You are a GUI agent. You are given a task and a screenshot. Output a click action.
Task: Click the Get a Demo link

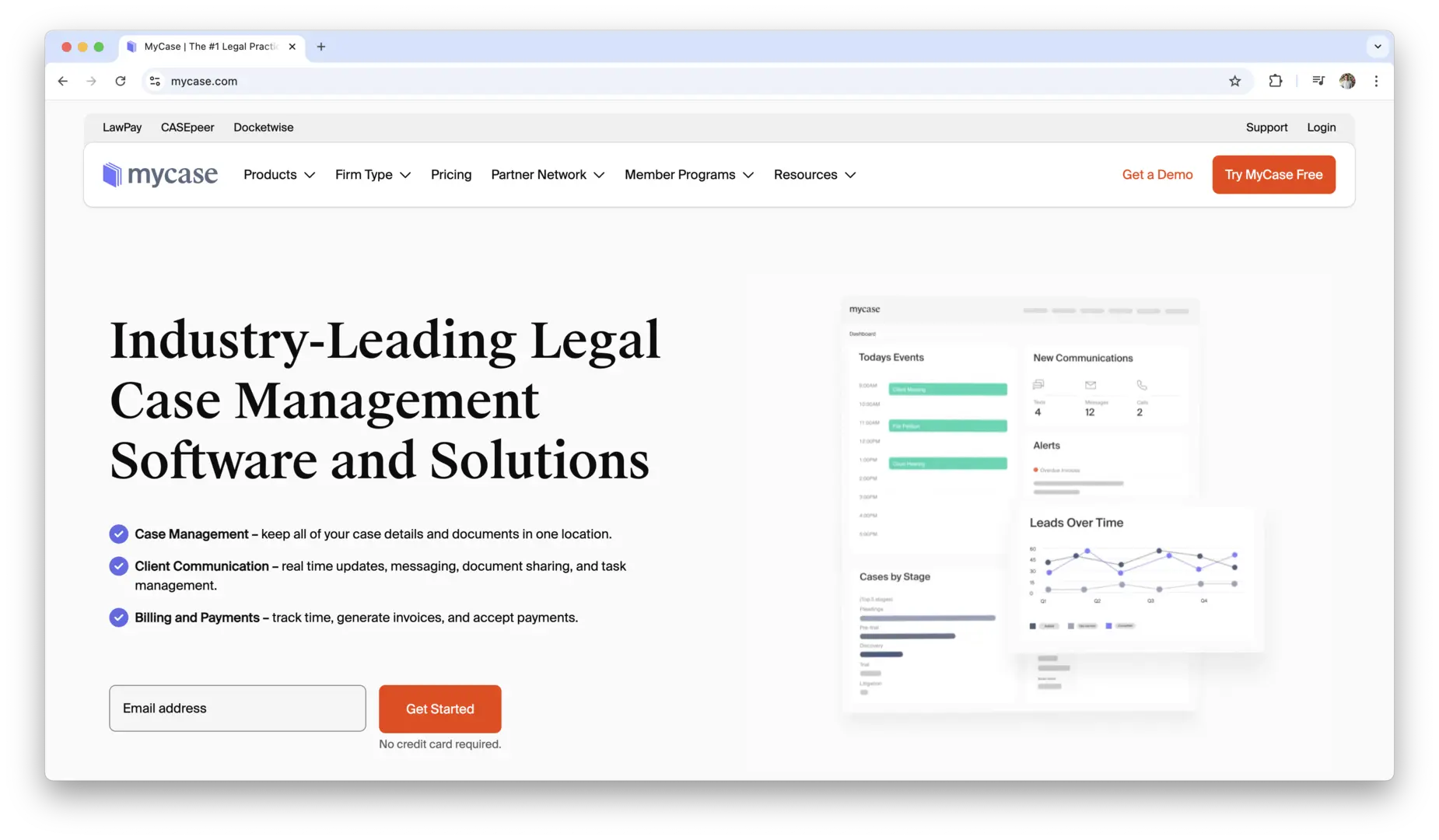[1157, 175]
